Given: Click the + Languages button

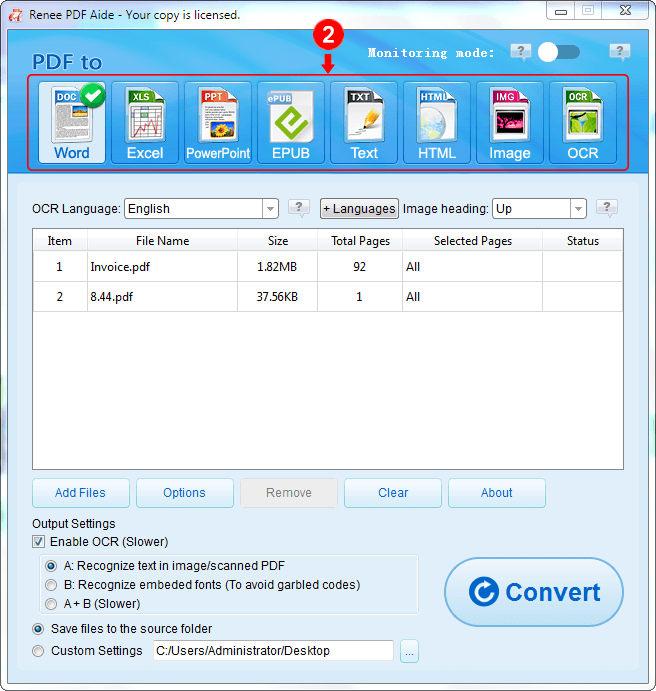Looking at the screenshot, I should coord(359,209).
